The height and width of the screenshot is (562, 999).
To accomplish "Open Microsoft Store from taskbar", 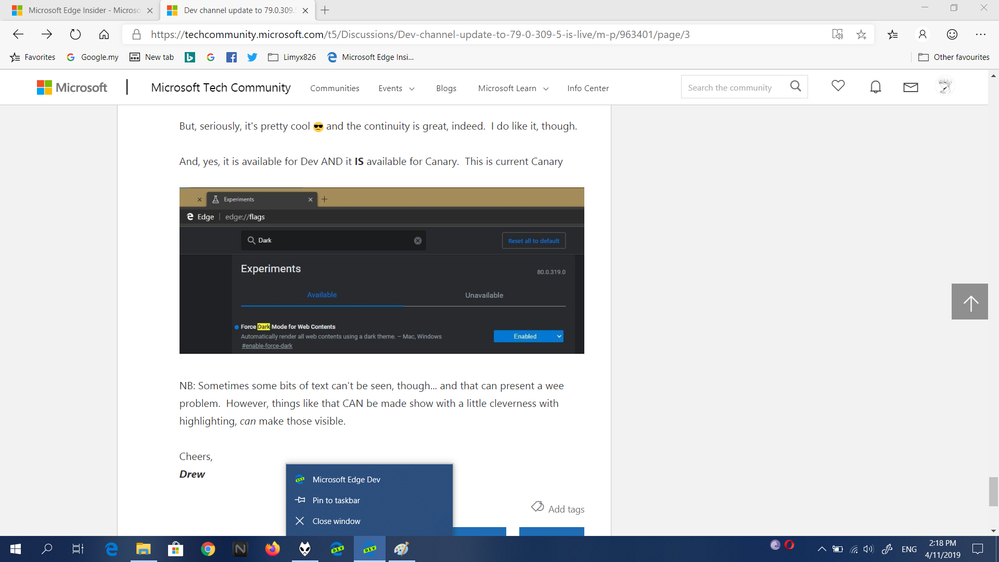I will [175, 549].
